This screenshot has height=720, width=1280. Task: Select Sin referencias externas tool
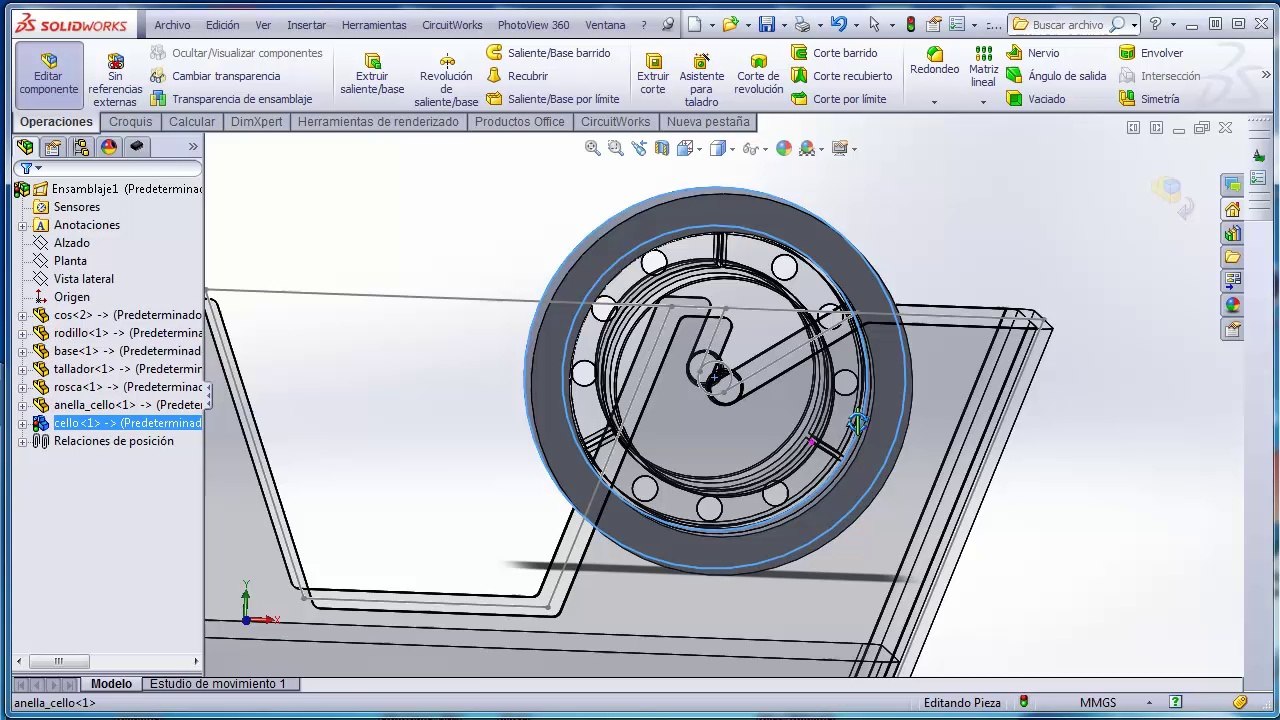(115, 80)
